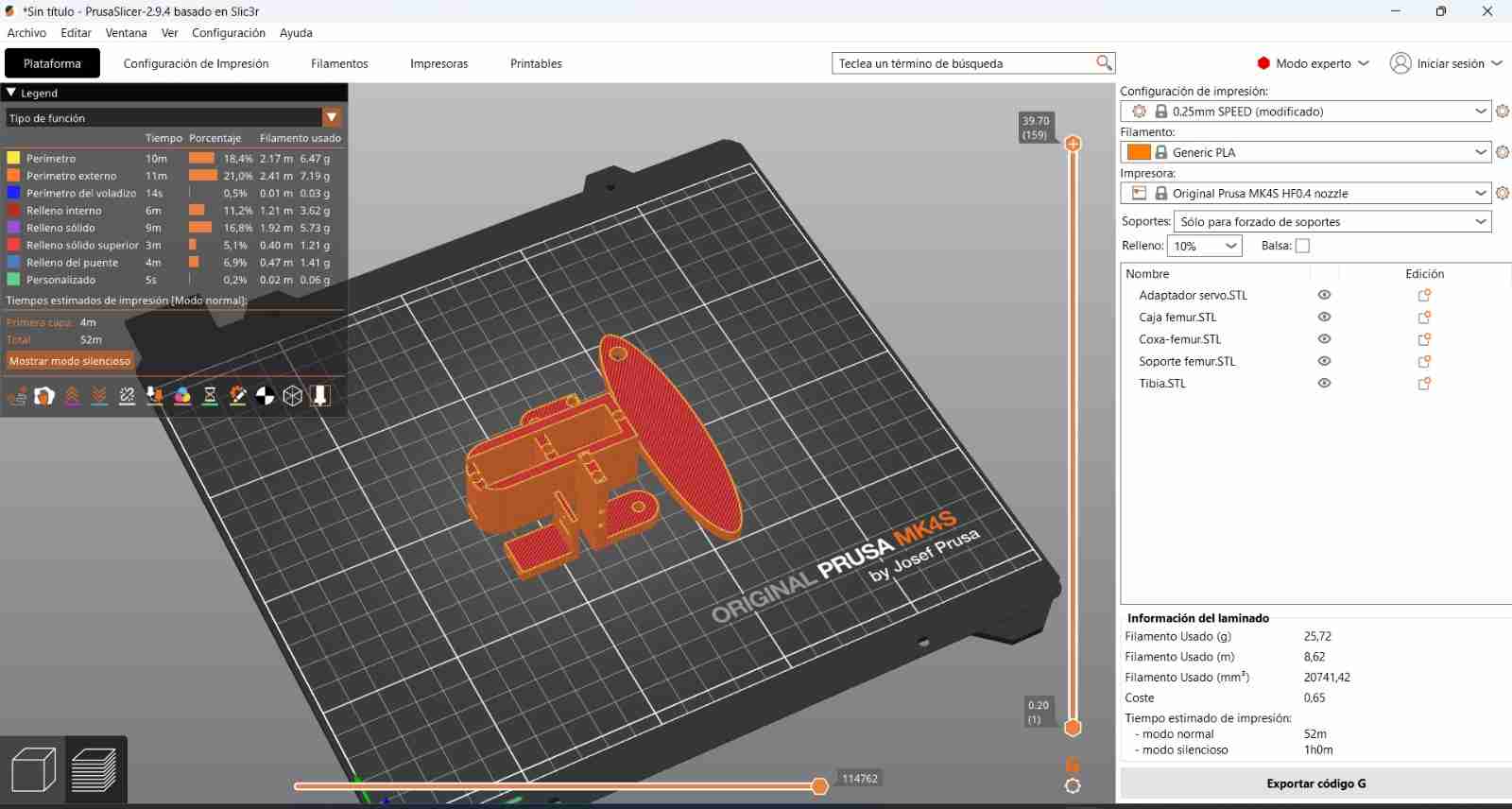The image size is (1512, 809).
Task: Open the Printables tab
Action: coord(536,63)
